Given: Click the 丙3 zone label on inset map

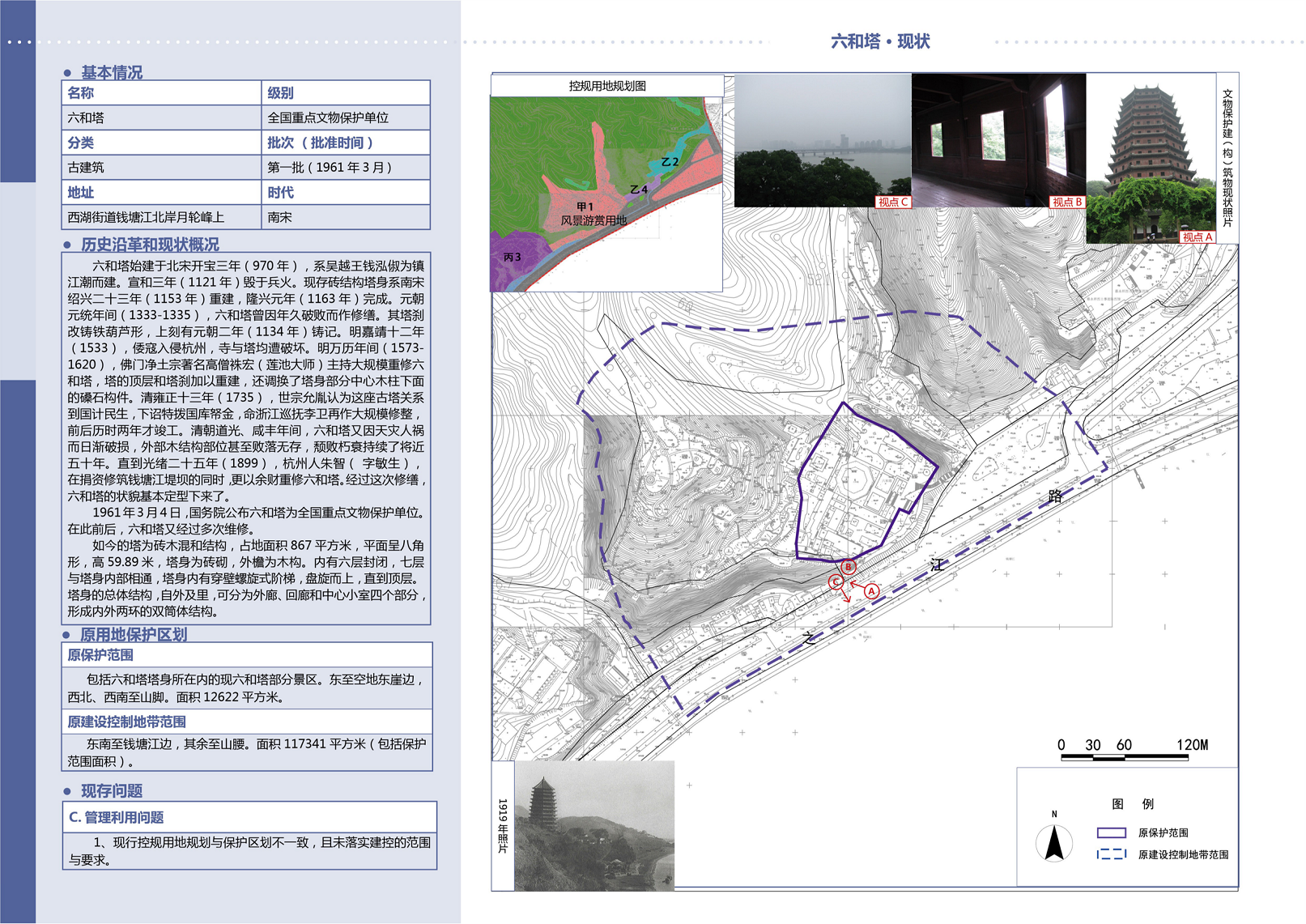Looking at the screenshot, I should [513, 257].
